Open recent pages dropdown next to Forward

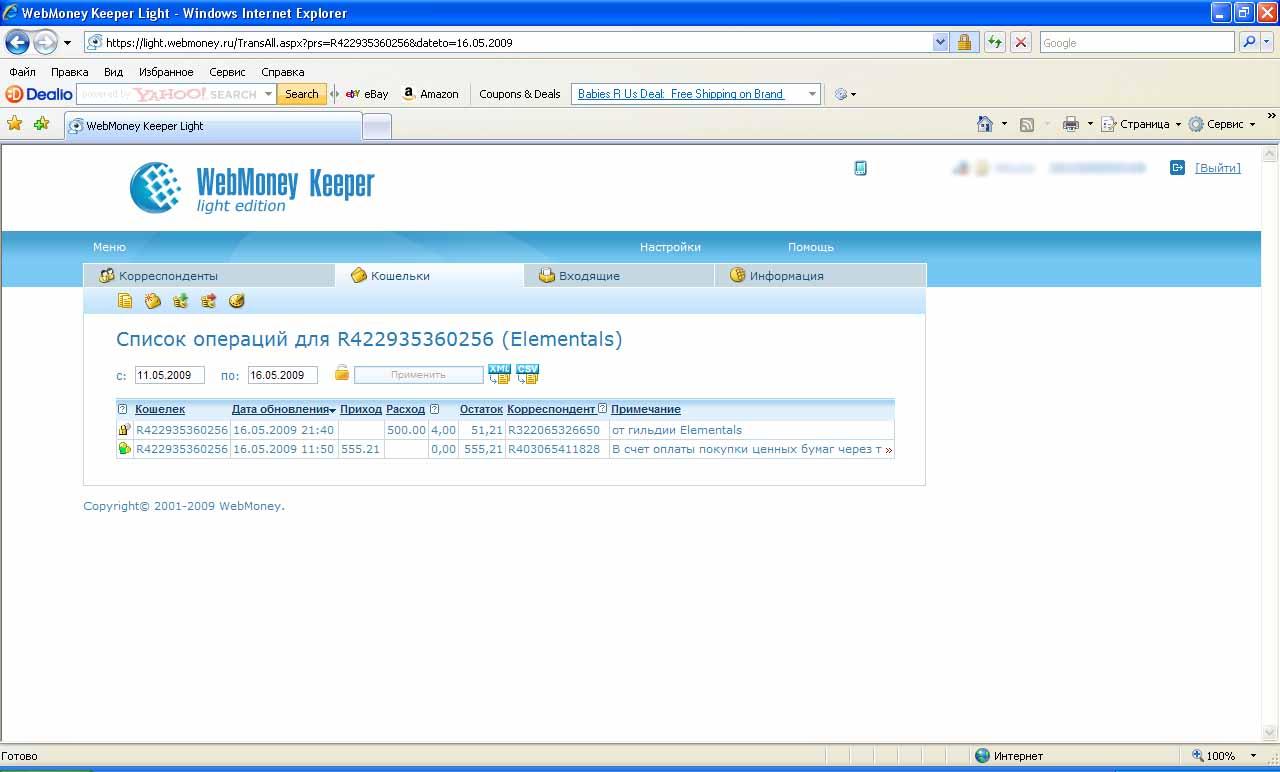[x=67, y=43]
